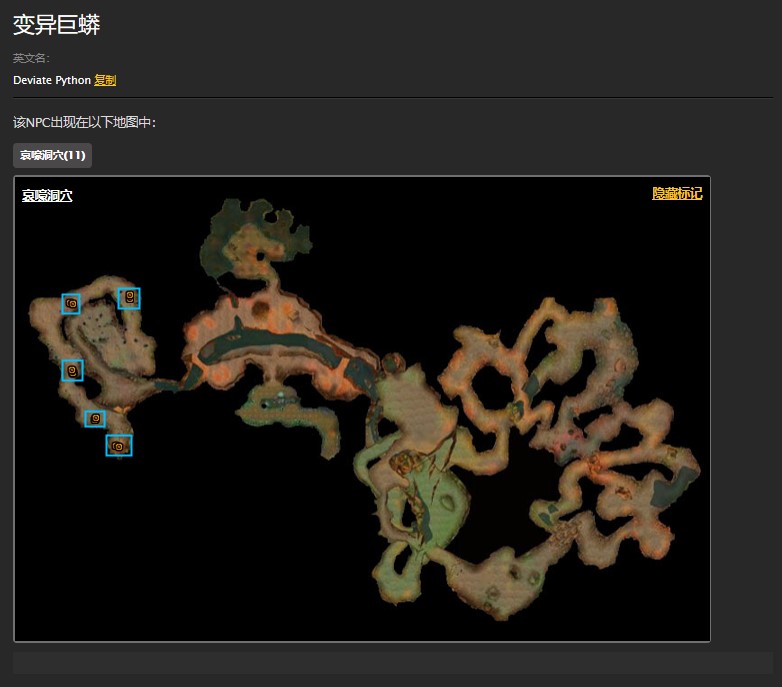Click the leftmost upper python spawn marker
Viewport: 782px width, 687px height.
coord(71,303)
